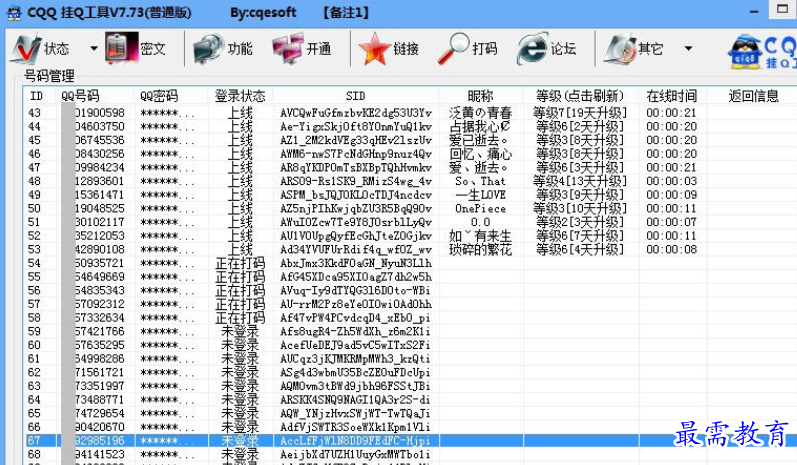Screen dimensions: 797x465
Task: Select QQ number 54649669 in row 55
Action: click(100, 277)
